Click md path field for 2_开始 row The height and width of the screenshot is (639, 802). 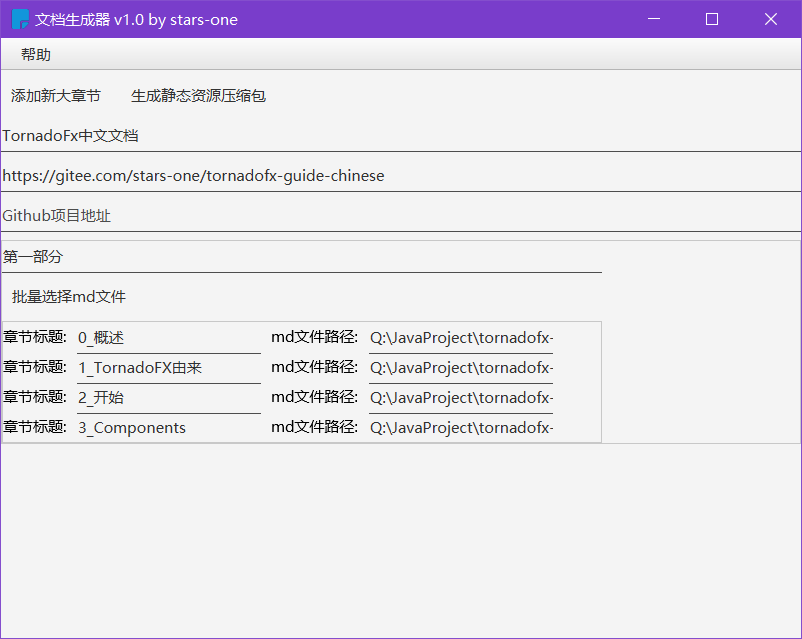[461, 398]
